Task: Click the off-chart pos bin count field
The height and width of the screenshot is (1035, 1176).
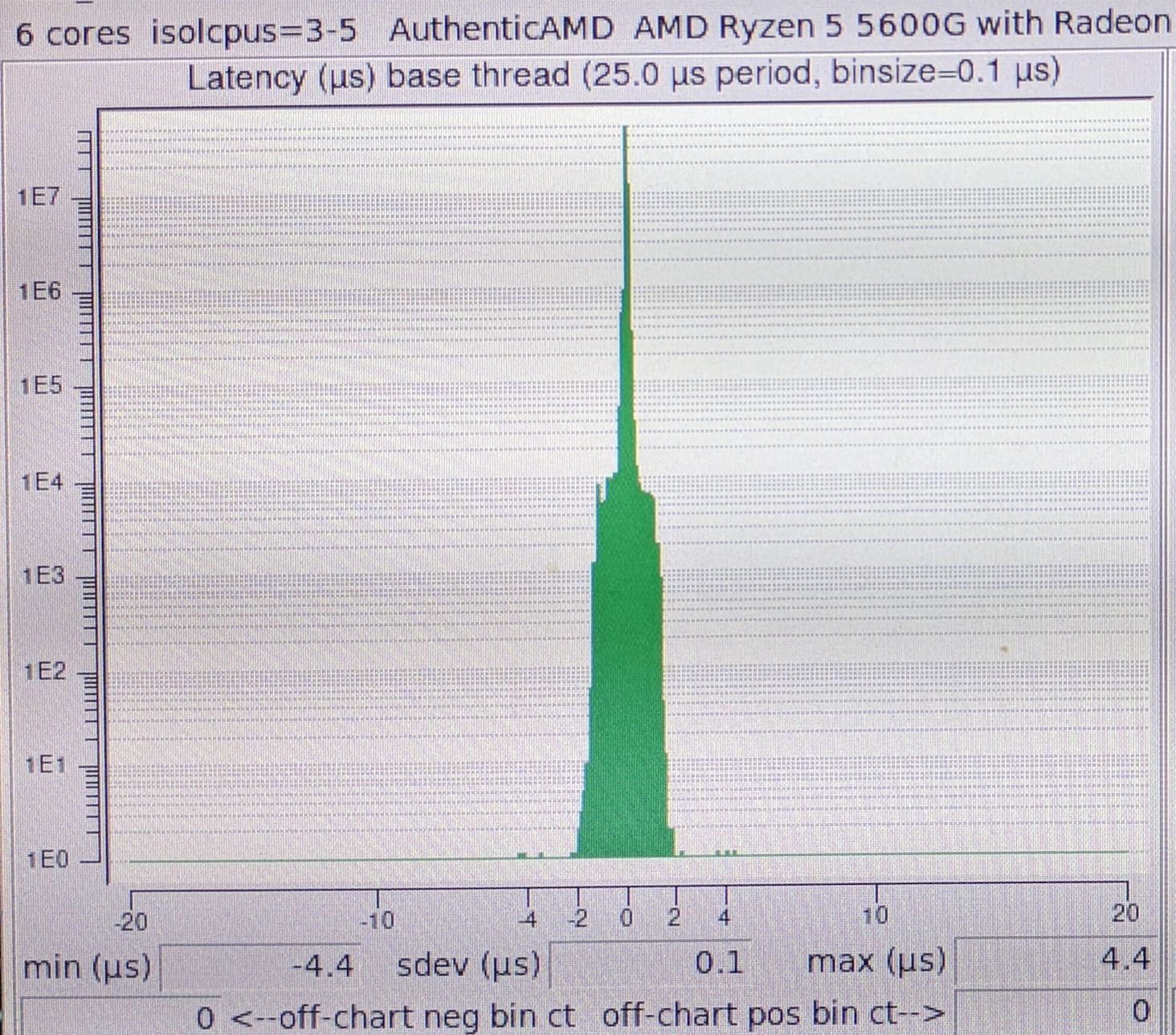Action: tap(1056, 1012)
